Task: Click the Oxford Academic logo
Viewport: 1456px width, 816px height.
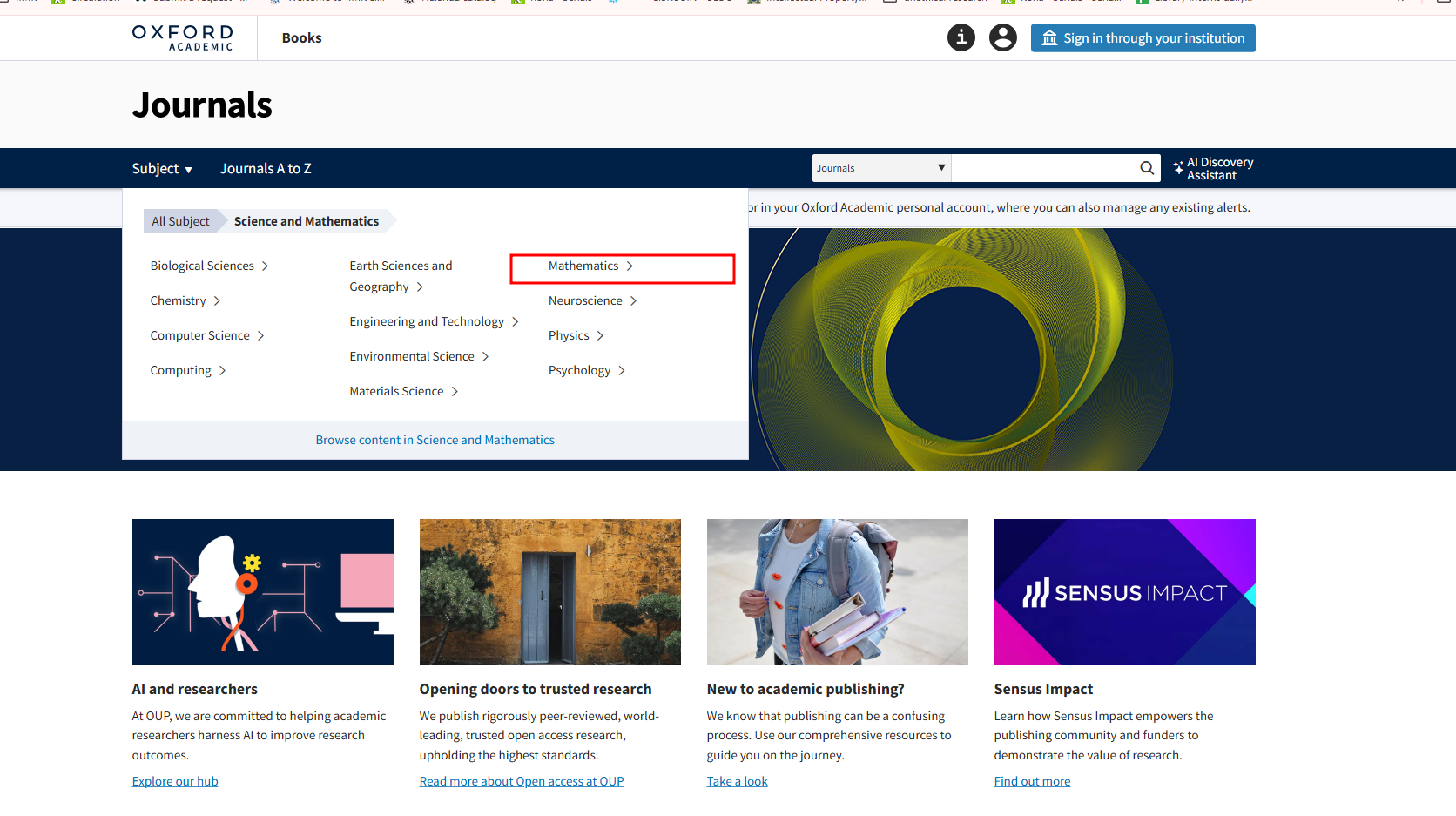Action: point(183,37)
